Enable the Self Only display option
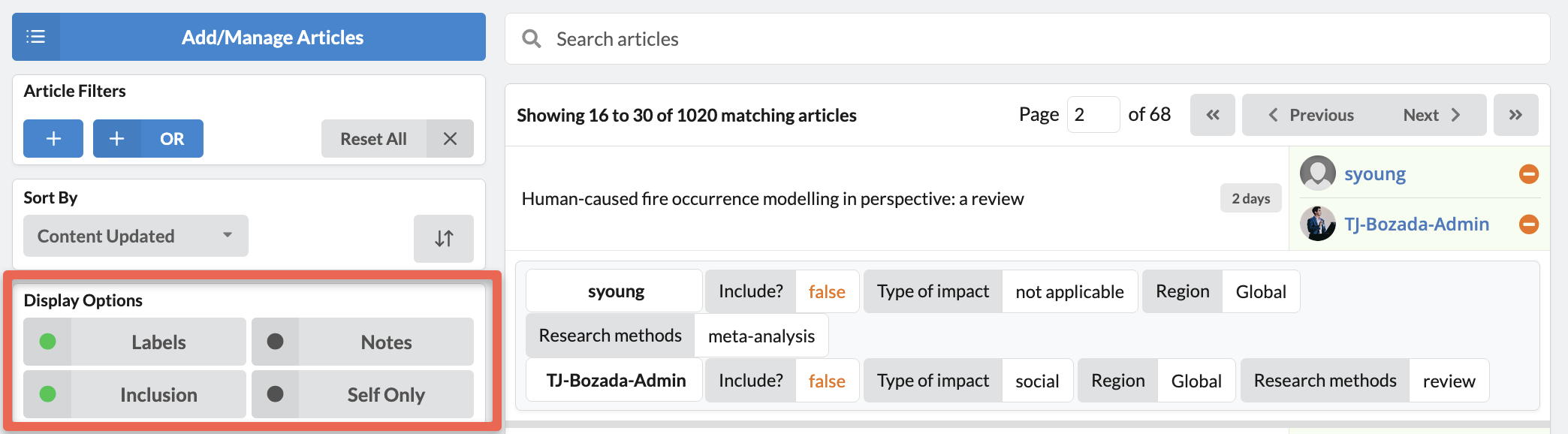 (x=363, y=394)
